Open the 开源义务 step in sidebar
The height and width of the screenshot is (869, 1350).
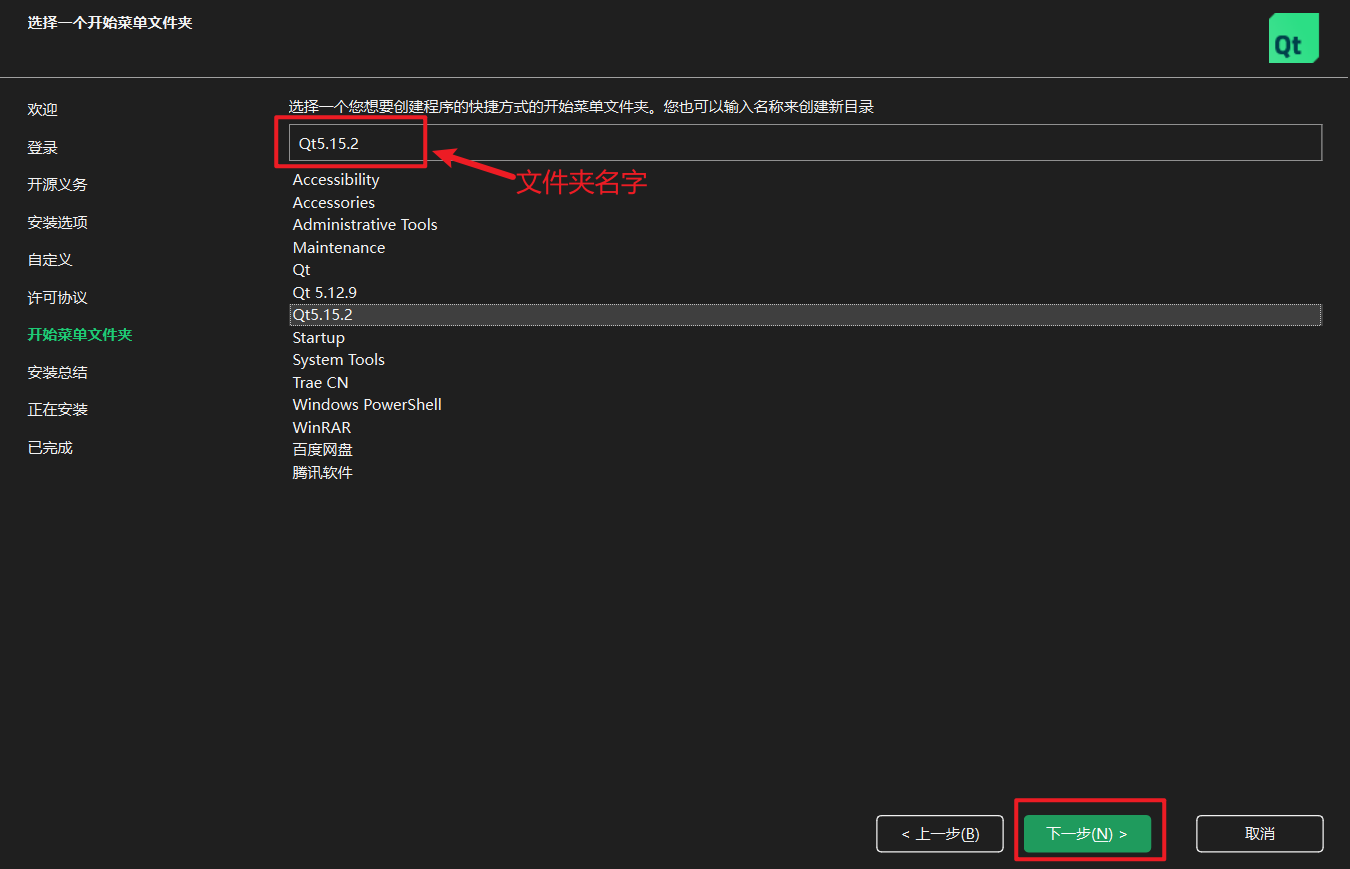pos(58,185)
